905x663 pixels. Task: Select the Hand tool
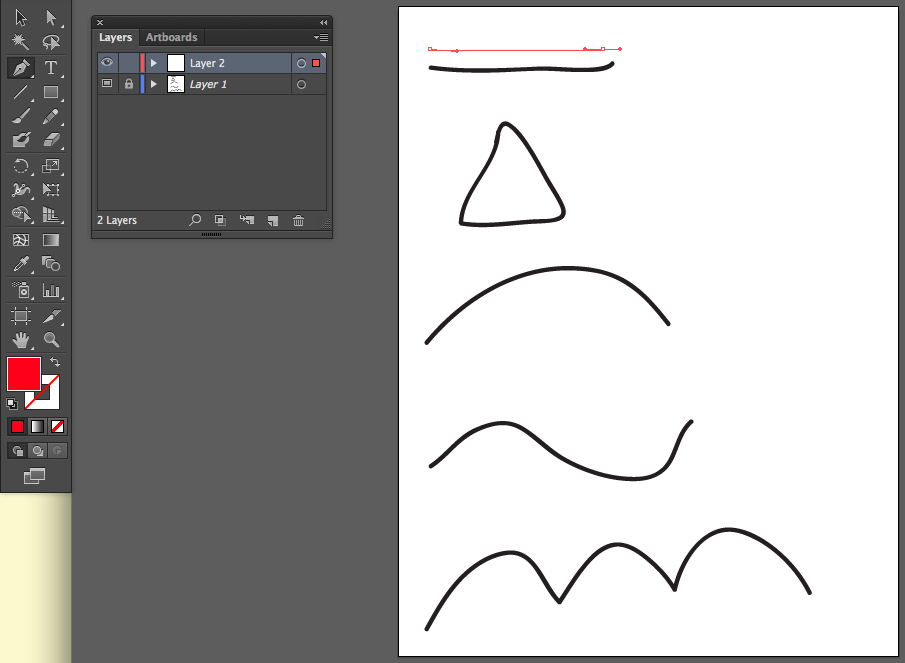pyautogui.click(x=20, y=340)
